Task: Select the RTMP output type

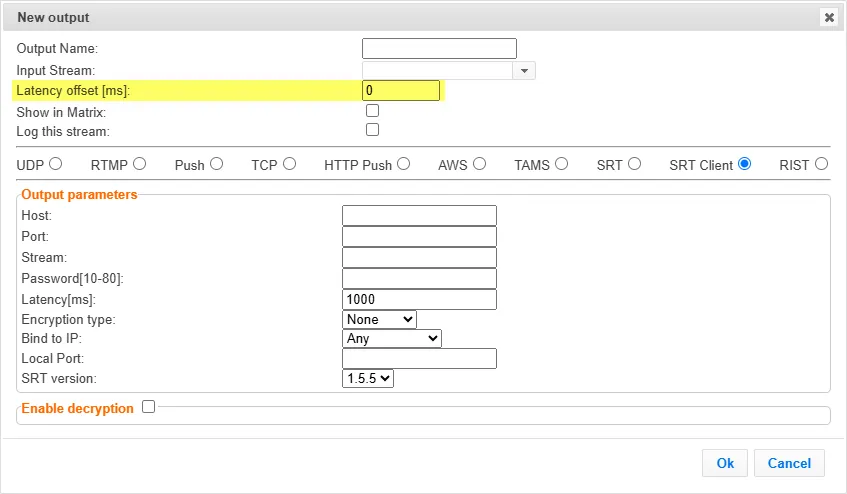Action: click(139, 164)
